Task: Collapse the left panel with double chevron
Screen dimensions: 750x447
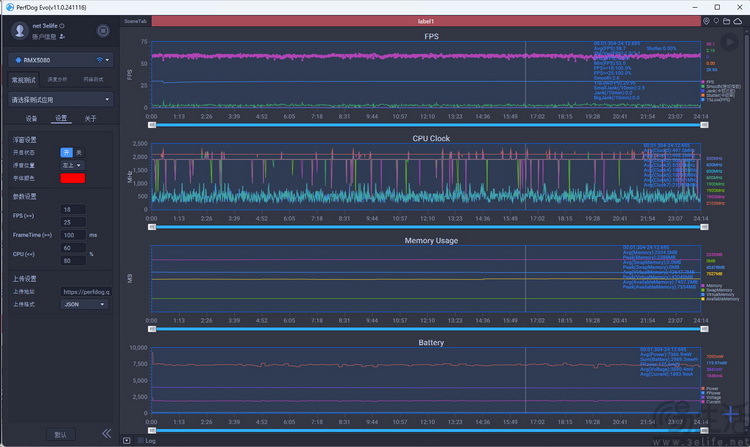Action: (107, 434)
